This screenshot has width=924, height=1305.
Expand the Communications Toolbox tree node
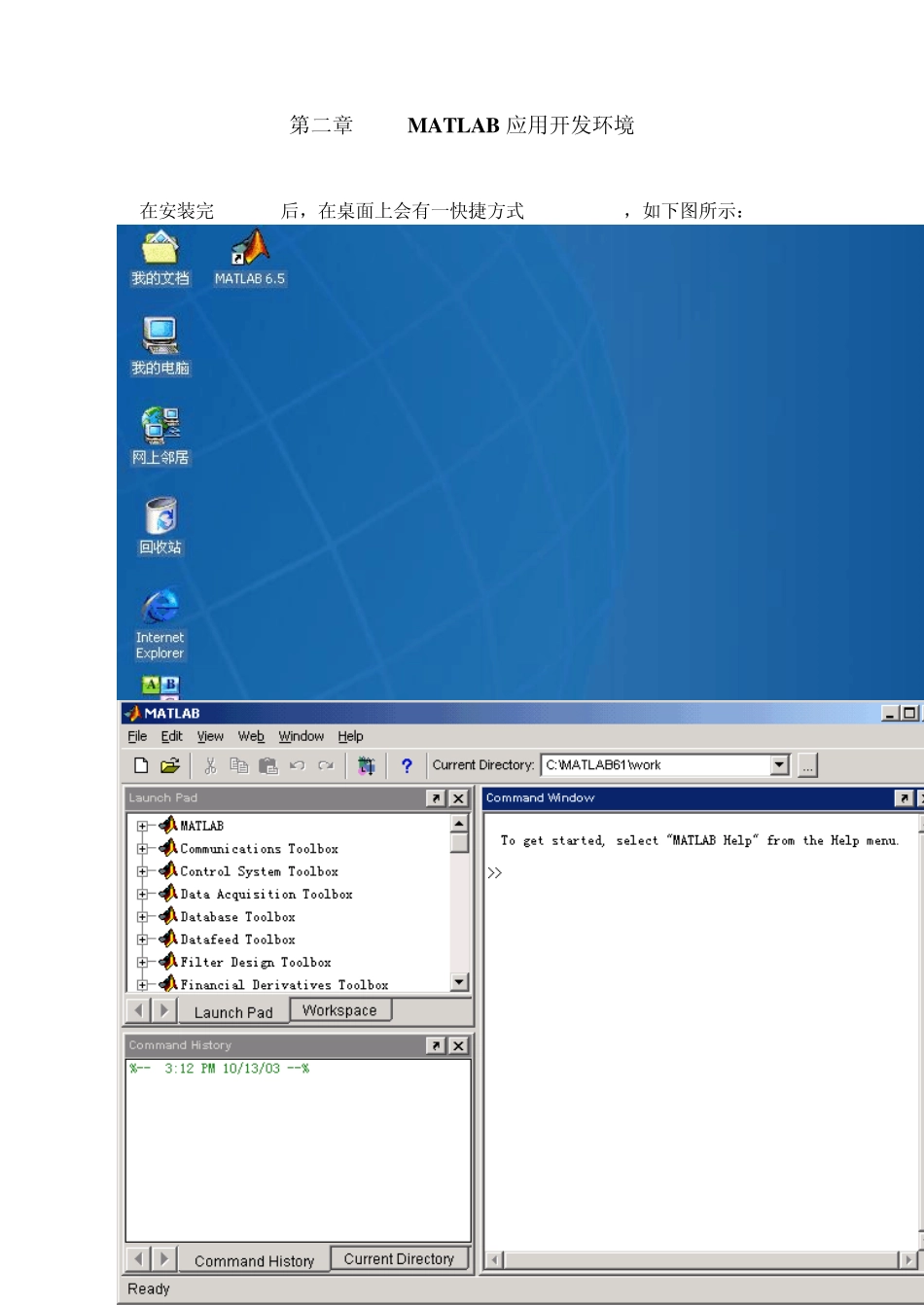142,849
